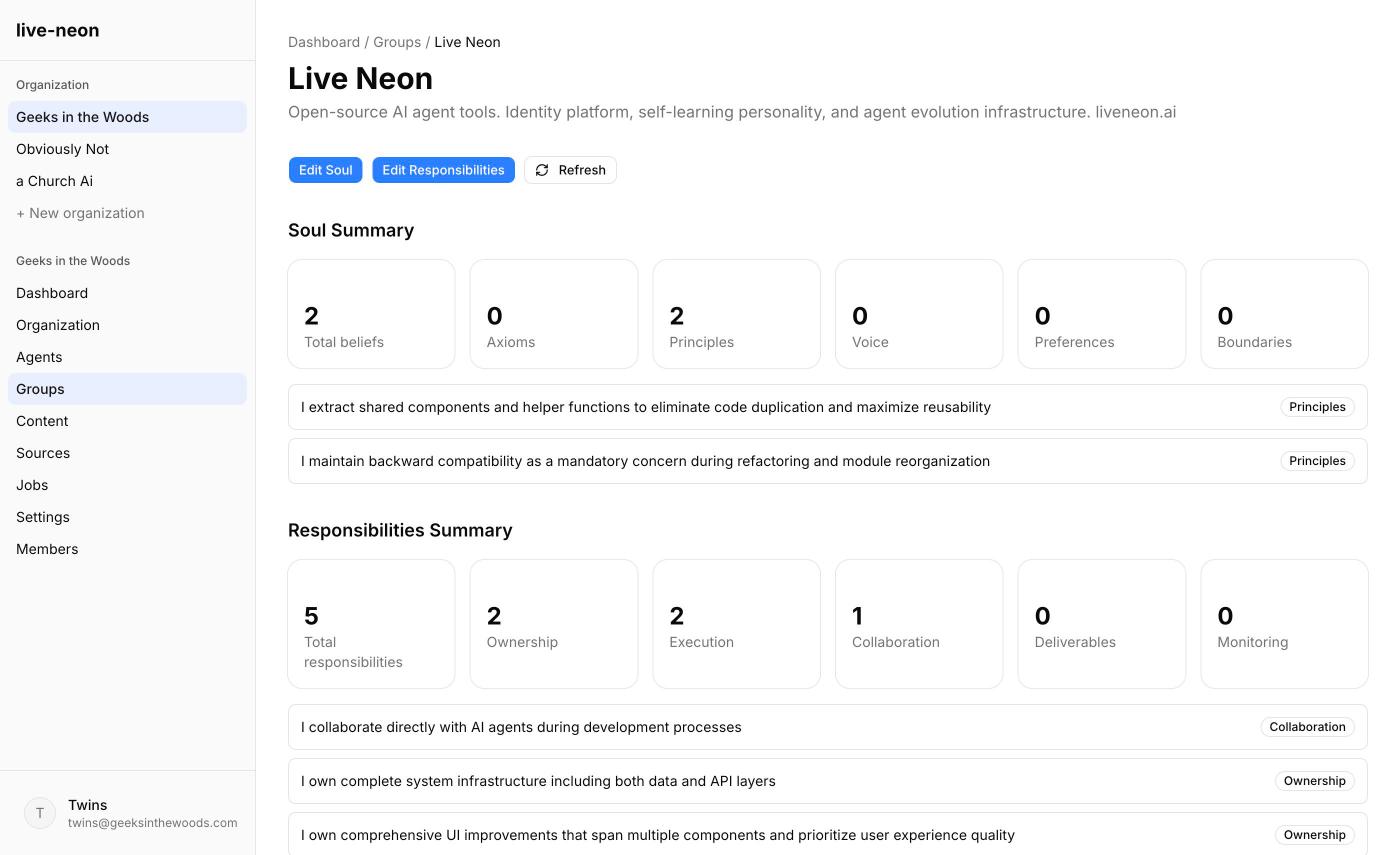Open the backward compatibility principle row

(645, 461)
